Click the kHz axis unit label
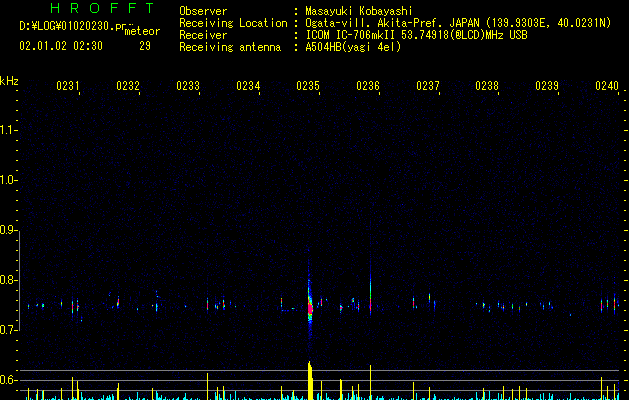The image size is (629, 400). [x=9, y=81]
